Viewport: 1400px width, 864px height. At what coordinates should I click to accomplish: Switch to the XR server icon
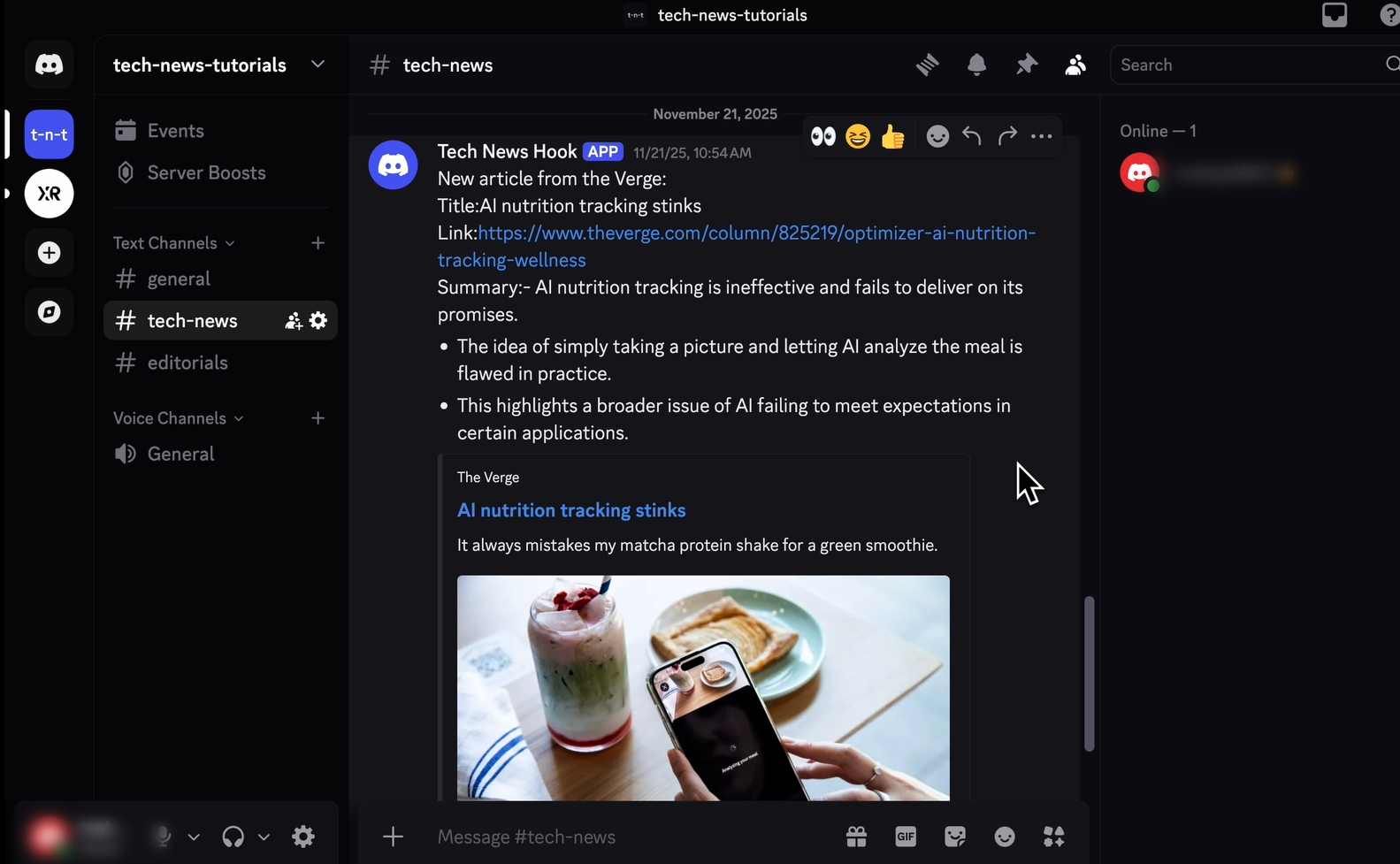click(x=49, y=194)
